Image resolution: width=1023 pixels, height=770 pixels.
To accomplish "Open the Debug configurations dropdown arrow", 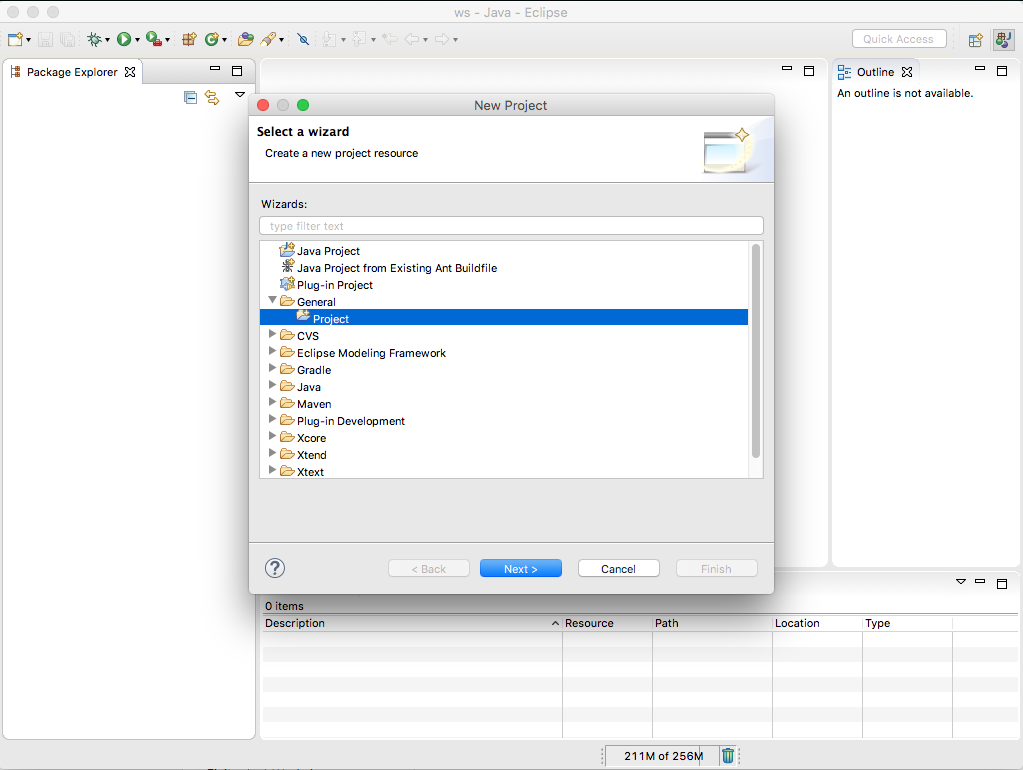I will pyautogui.click(x=107, y=40).
